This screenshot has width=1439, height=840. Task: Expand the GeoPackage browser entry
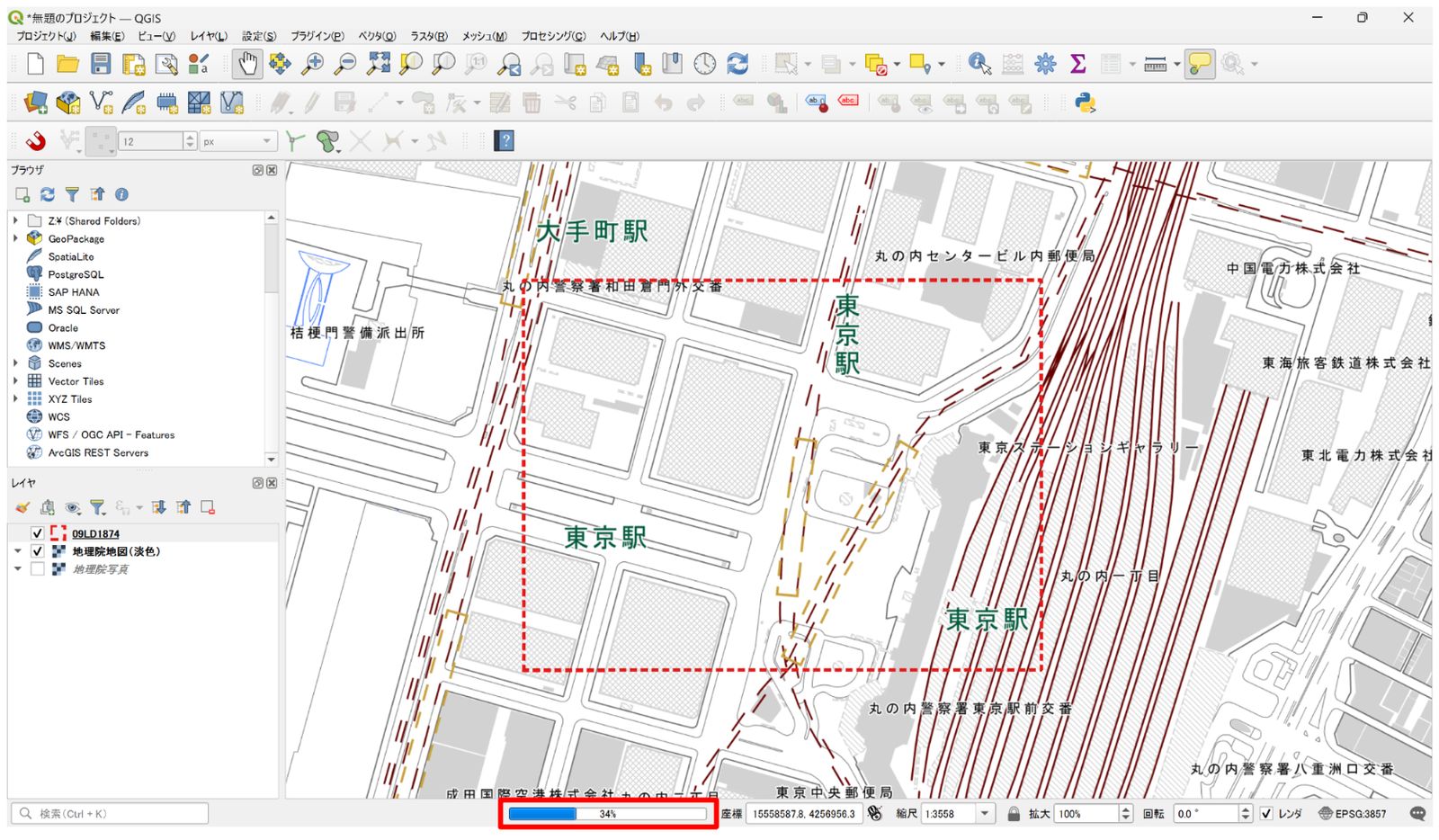click(15, 238)
